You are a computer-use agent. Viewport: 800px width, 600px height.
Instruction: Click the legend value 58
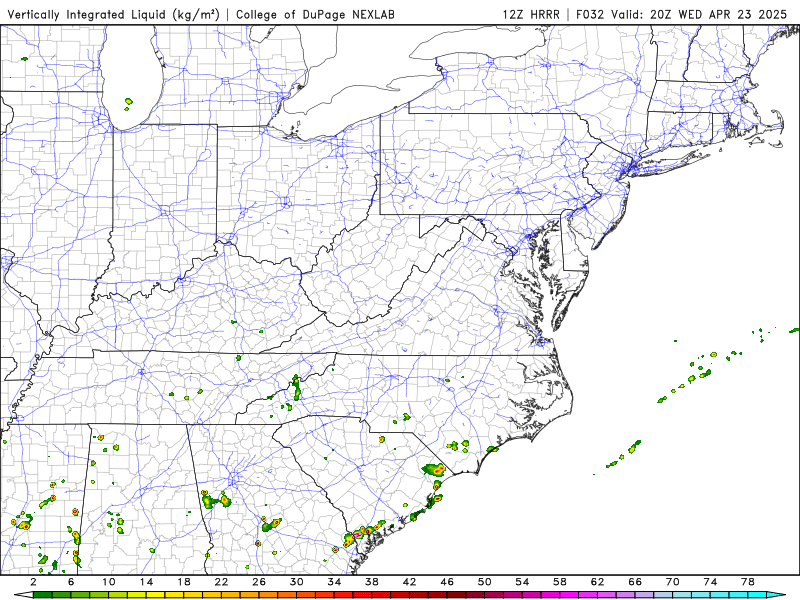pyautogui.click(x=560, y=582)
